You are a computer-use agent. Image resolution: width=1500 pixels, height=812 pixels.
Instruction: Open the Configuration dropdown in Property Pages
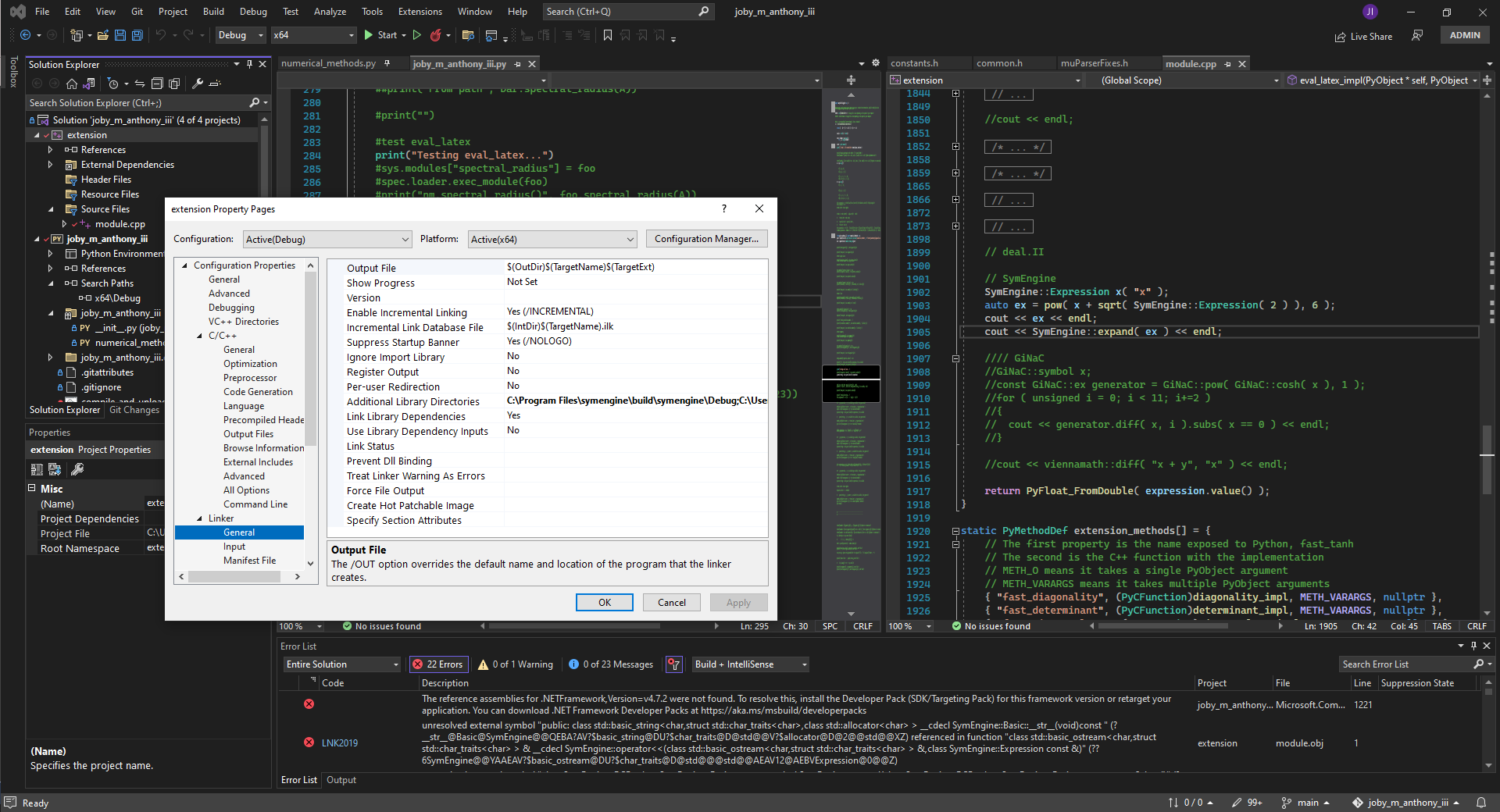coord(327,239)
